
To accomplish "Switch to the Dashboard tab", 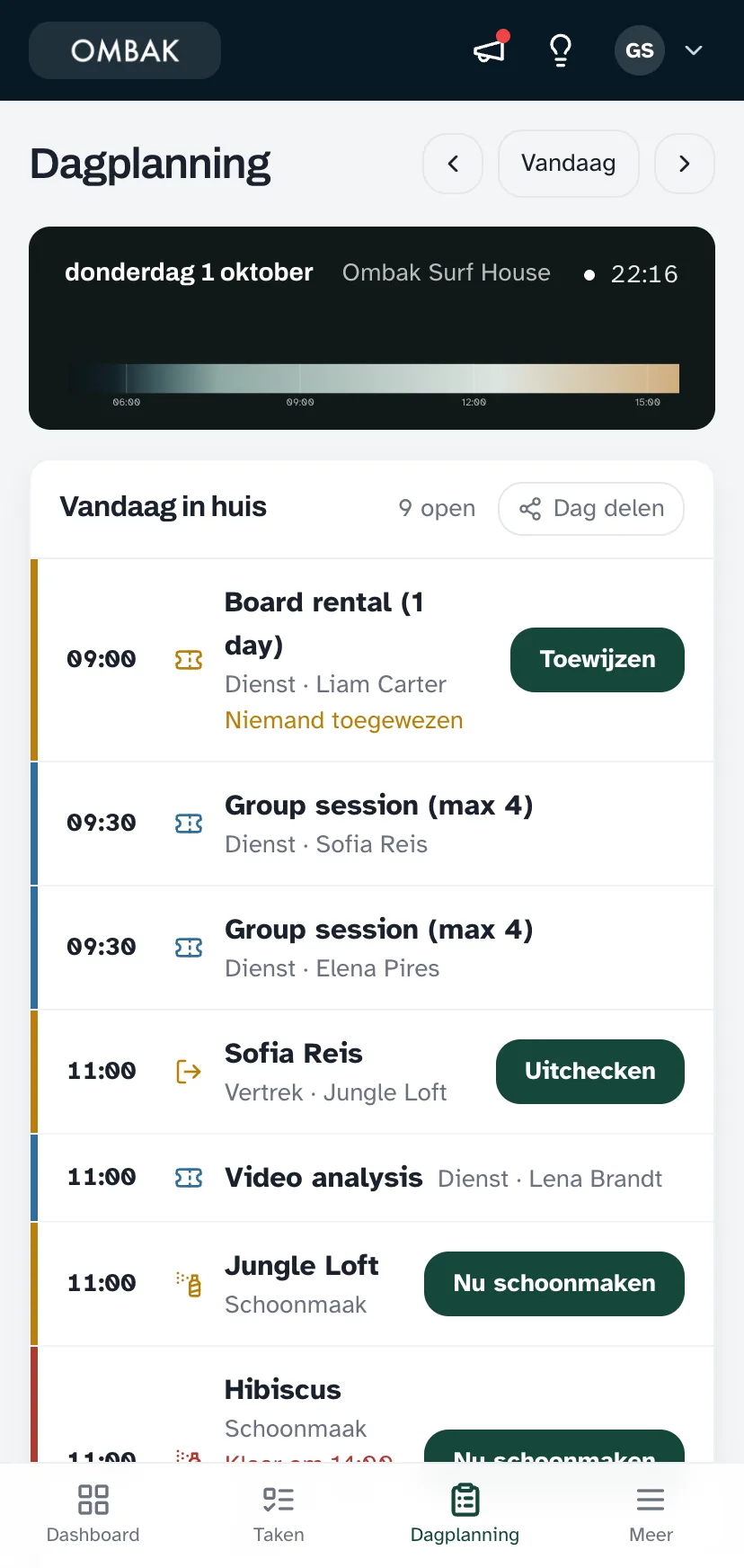I will click(93, 1514).
